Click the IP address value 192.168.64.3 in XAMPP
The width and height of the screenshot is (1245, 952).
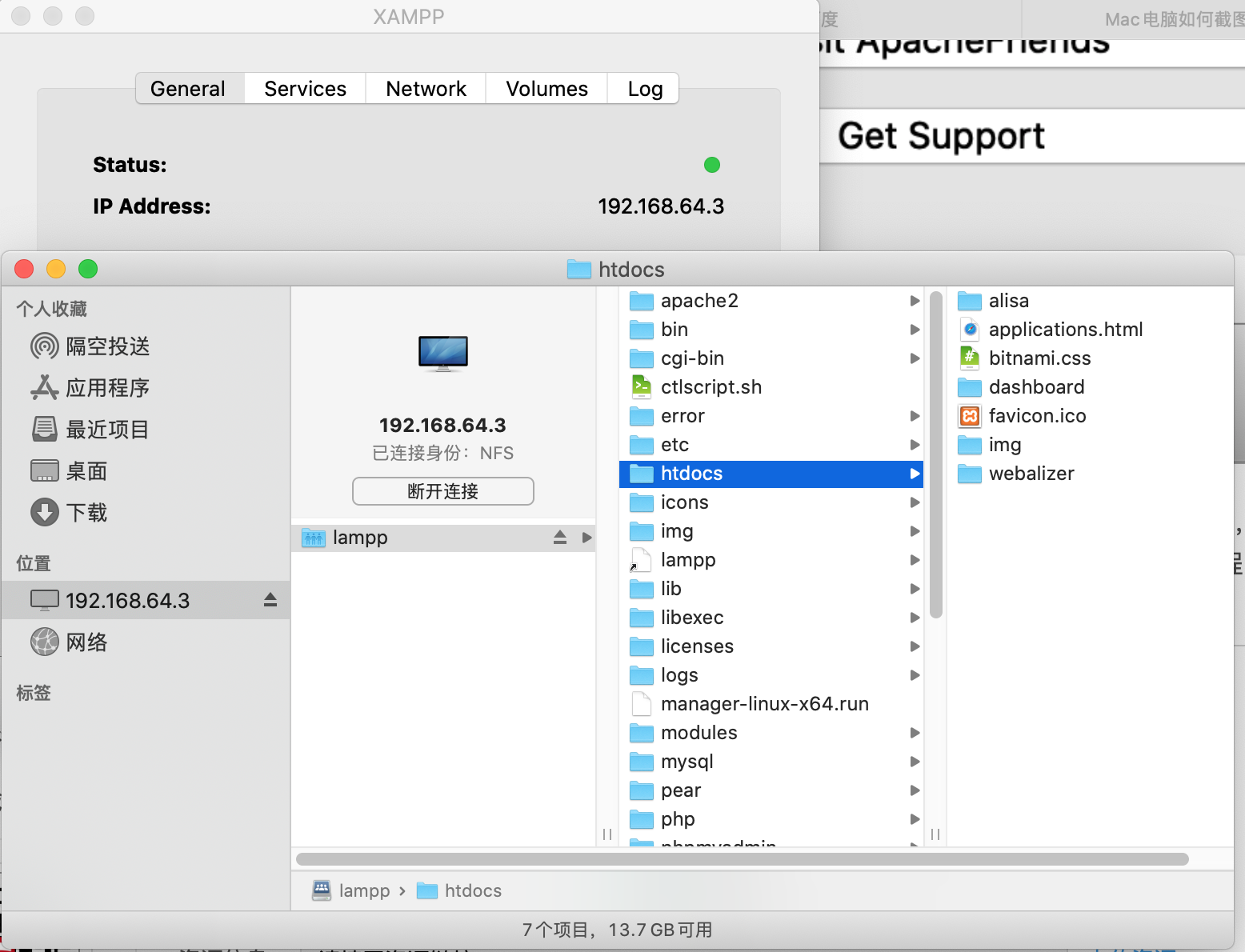click(661, 206)
